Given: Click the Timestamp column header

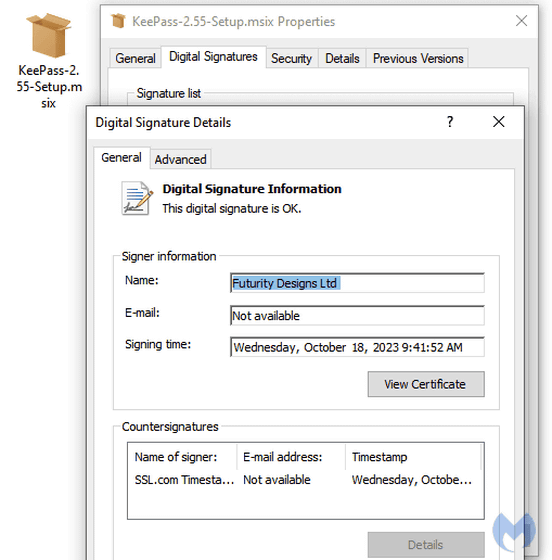Looking at the screenshot, I should [x=413, y=457].
